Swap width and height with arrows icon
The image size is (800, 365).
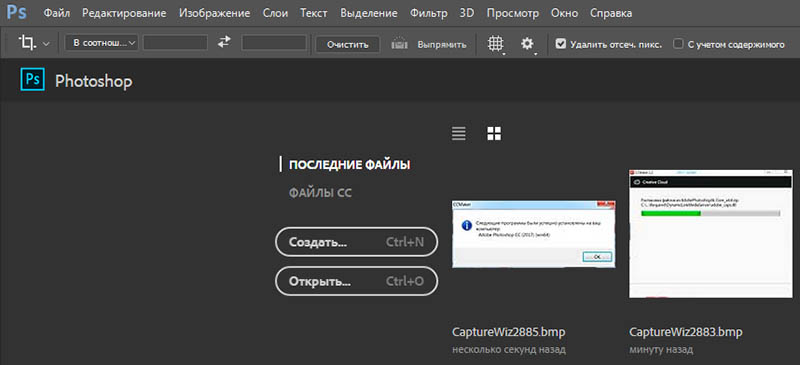click(224, 43)
